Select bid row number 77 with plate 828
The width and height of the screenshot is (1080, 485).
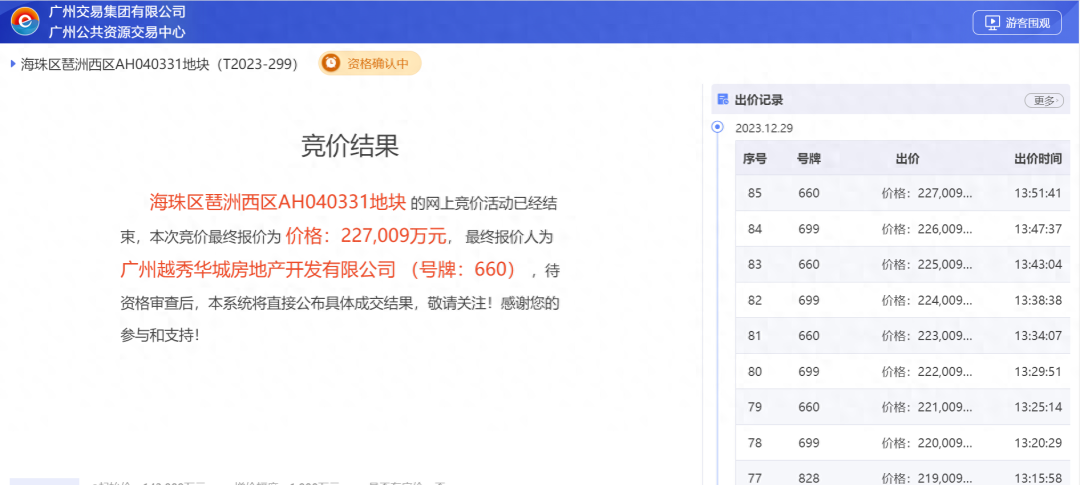(902, 473)
